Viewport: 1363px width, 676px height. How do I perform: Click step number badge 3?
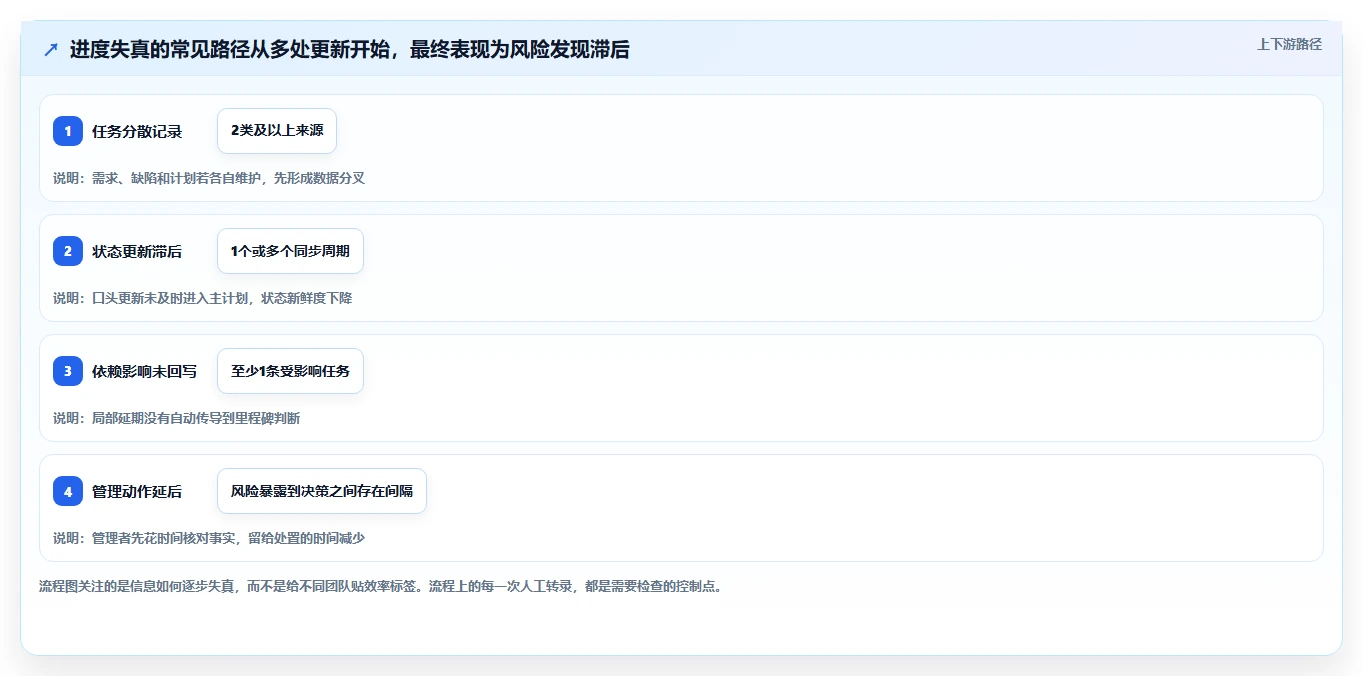tap(68, 371)
